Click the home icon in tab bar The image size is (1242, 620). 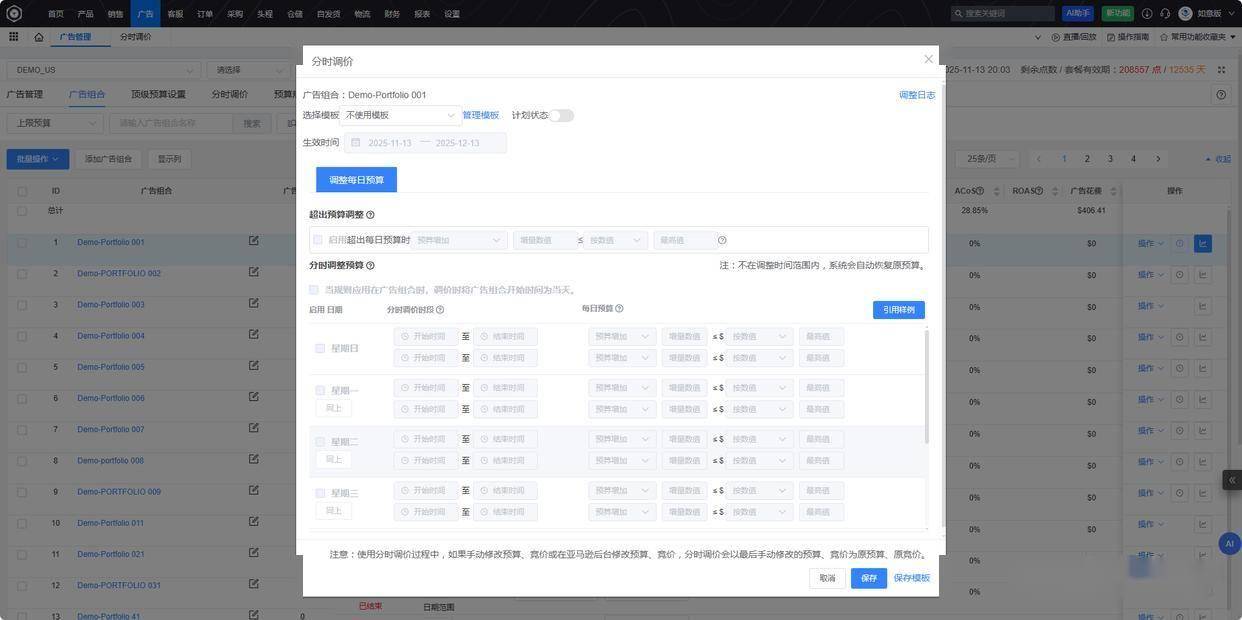[39, 37]
